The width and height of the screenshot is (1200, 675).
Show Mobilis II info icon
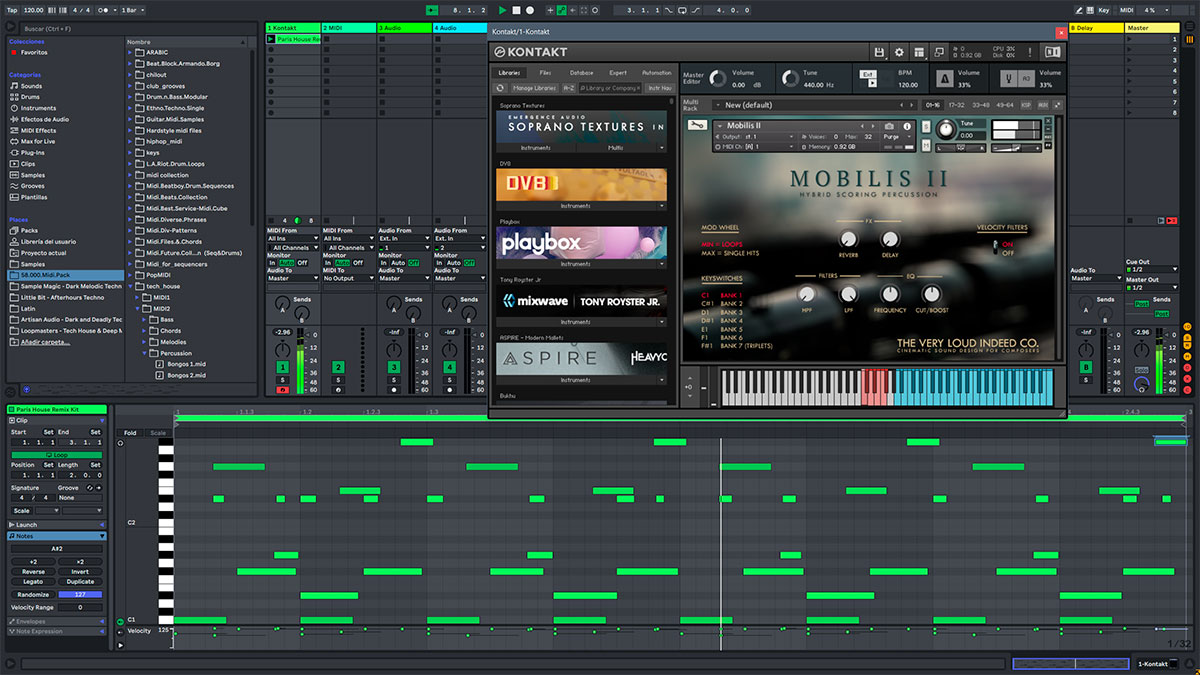[908, 126]
